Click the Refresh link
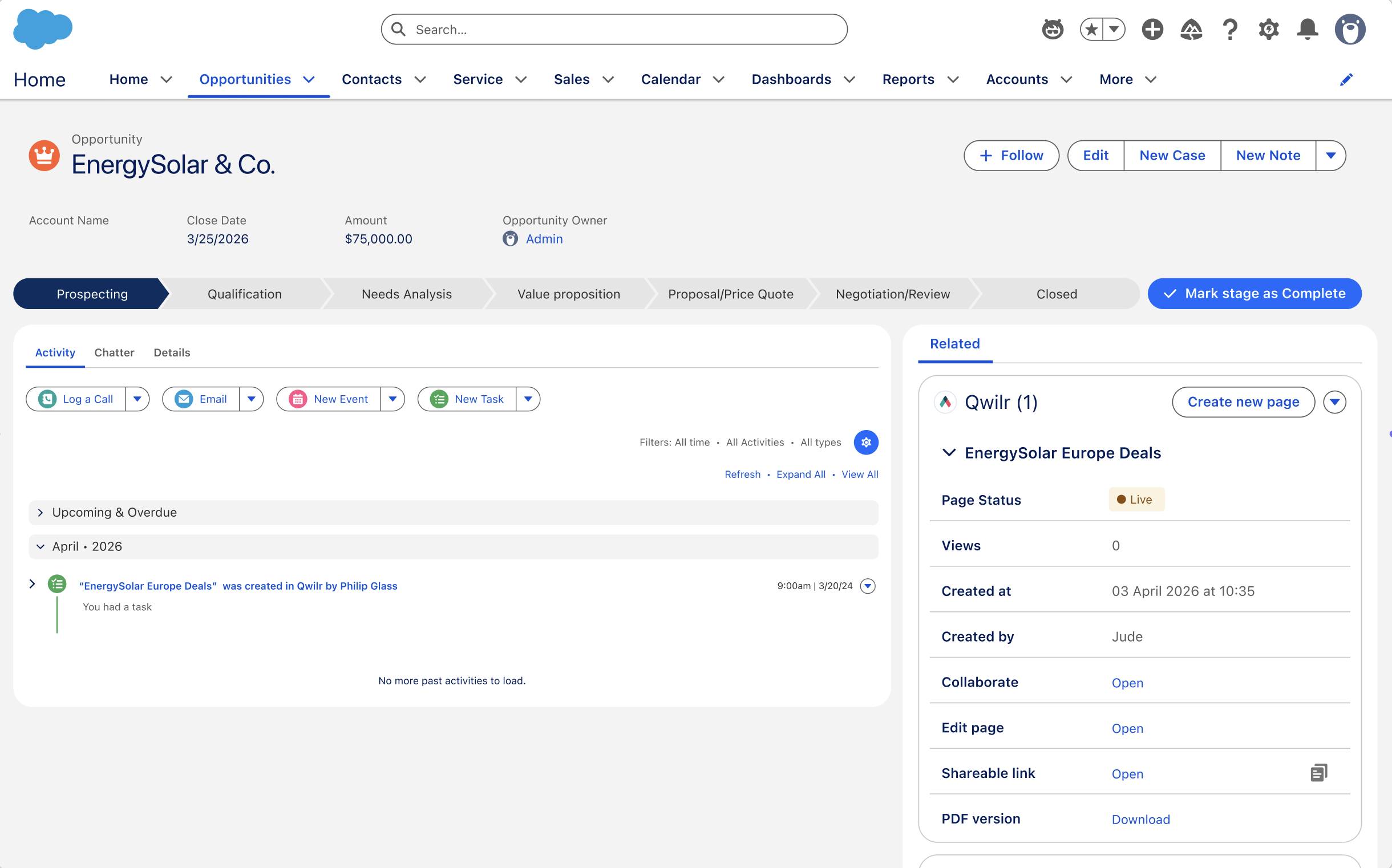Screen dimensions: 1392x868 pos(742,474)
